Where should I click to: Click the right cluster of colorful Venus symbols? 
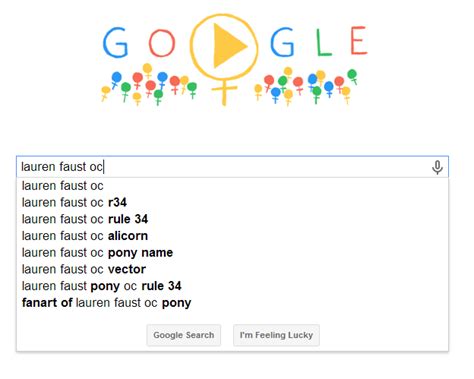[306, 86]
